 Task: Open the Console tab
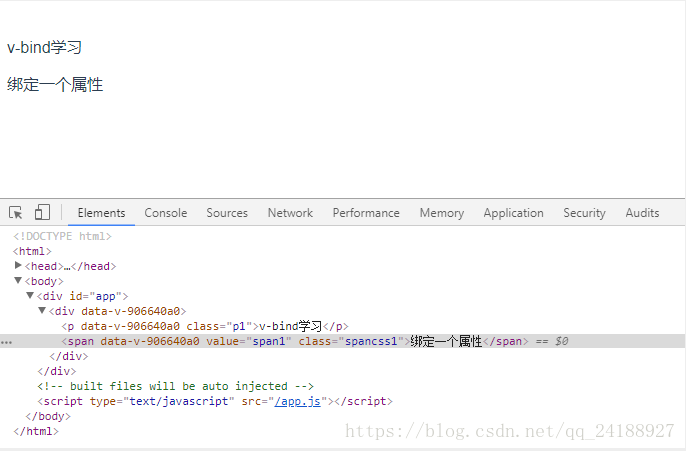point(166,213)
